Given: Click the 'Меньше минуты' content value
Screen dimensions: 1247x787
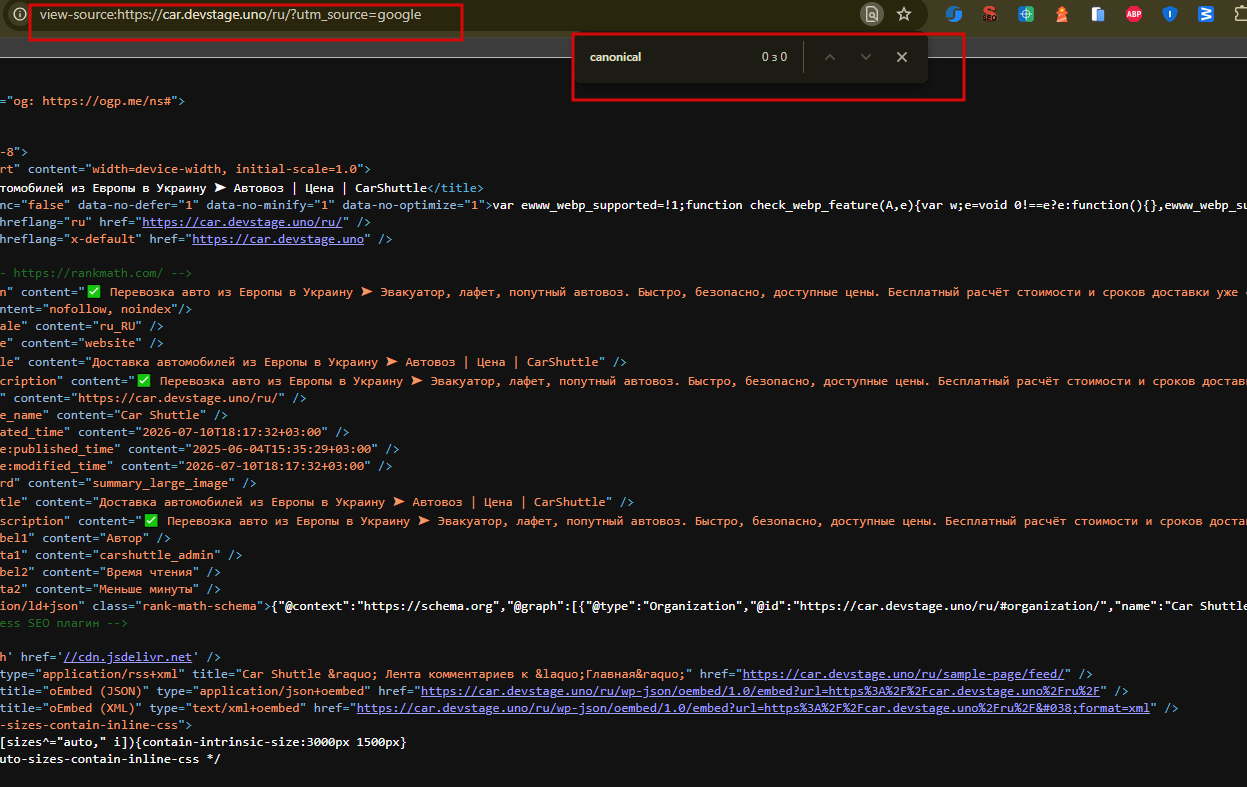Looking at the screenshot, I should (x=153, y=589).
